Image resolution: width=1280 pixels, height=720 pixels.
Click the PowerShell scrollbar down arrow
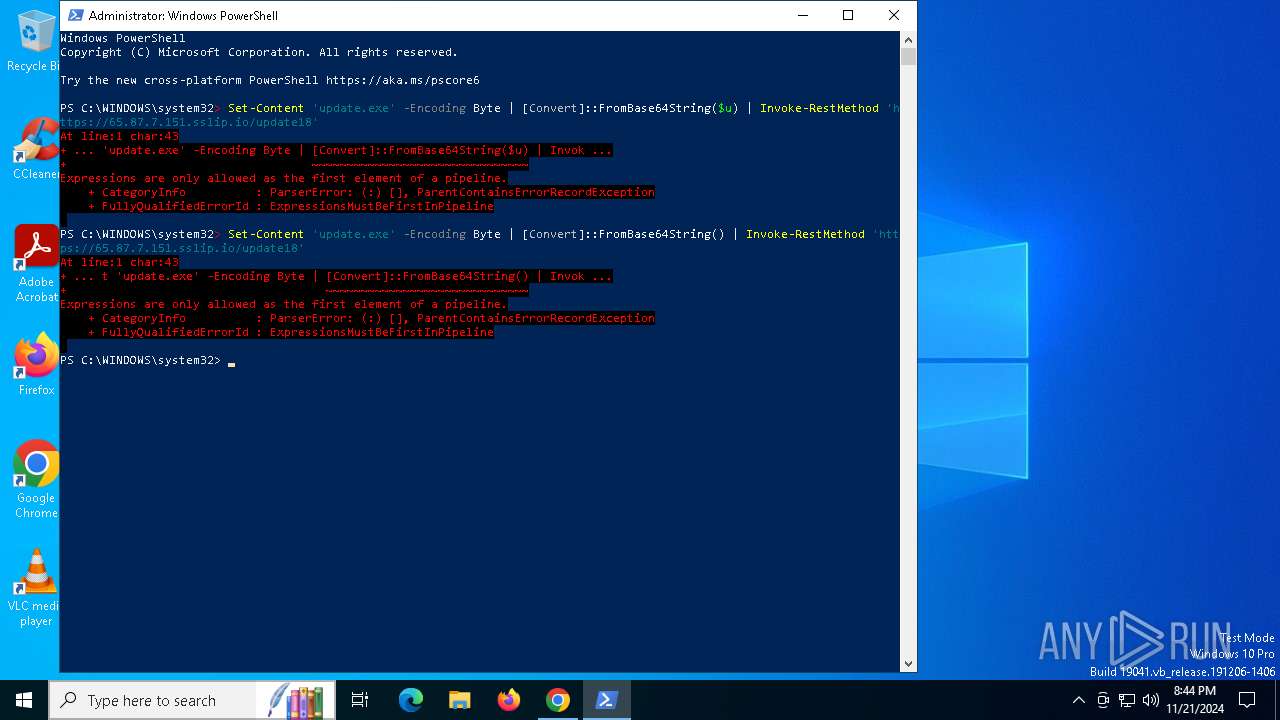point(908,663)
